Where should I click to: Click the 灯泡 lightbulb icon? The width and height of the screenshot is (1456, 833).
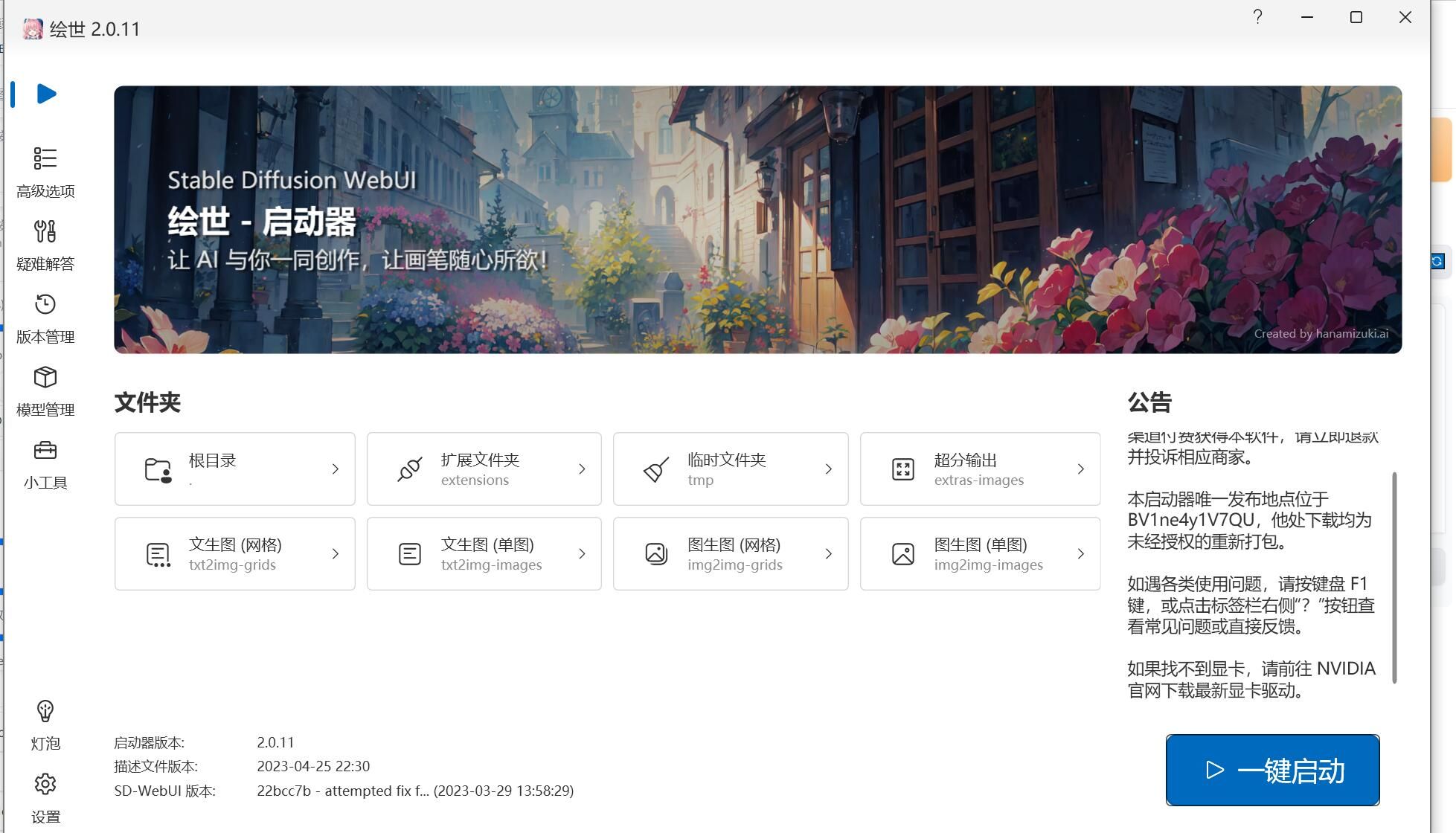pos(45,712)
